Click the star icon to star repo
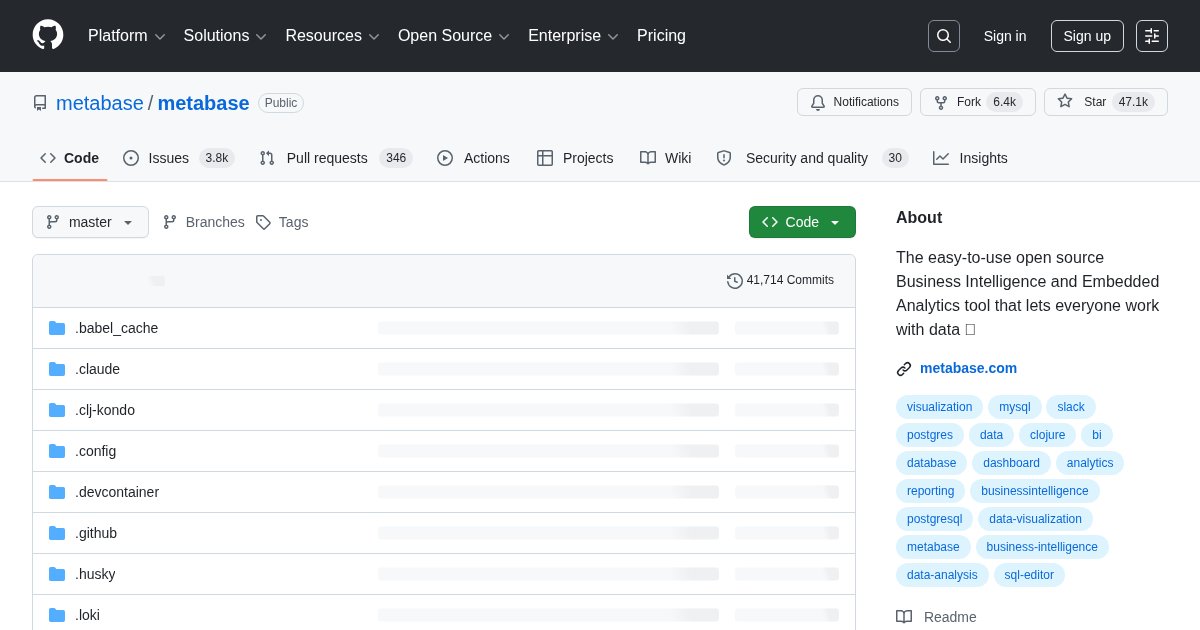Screen dimensions: 1200x630 pos(1065,101)
